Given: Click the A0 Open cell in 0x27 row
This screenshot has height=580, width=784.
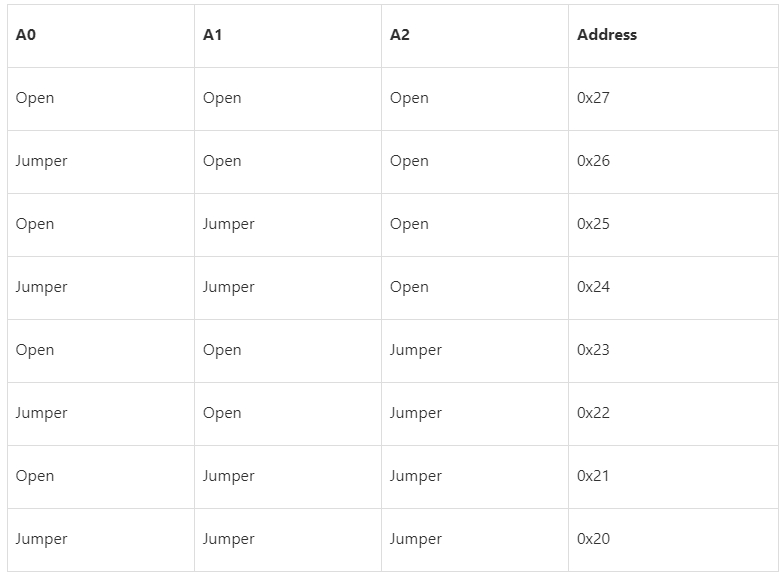Looking at the screenshot, I should tap(35, 98).
